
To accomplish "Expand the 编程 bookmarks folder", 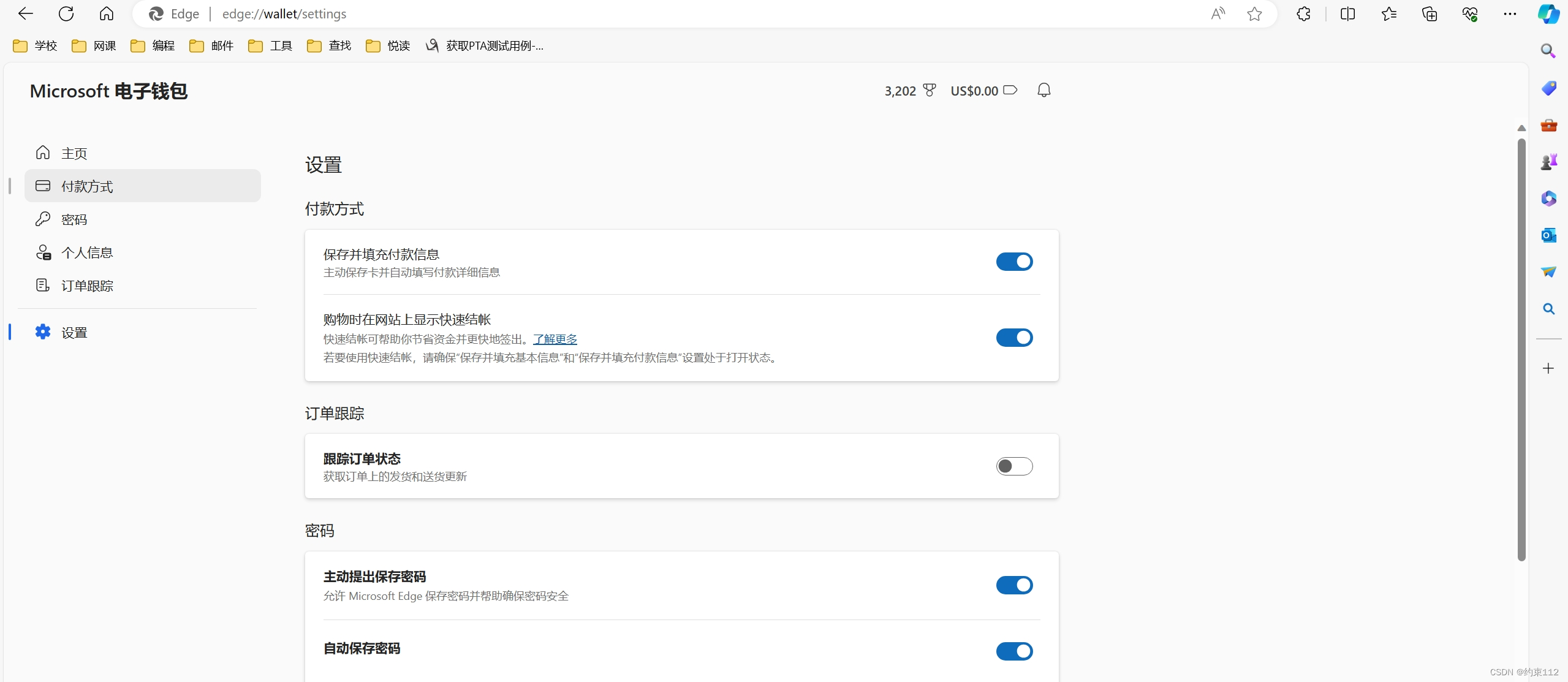I will 153,46.
